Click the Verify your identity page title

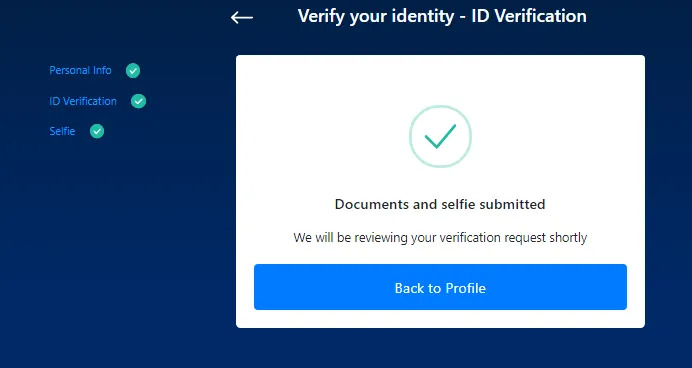coord(442,16)
